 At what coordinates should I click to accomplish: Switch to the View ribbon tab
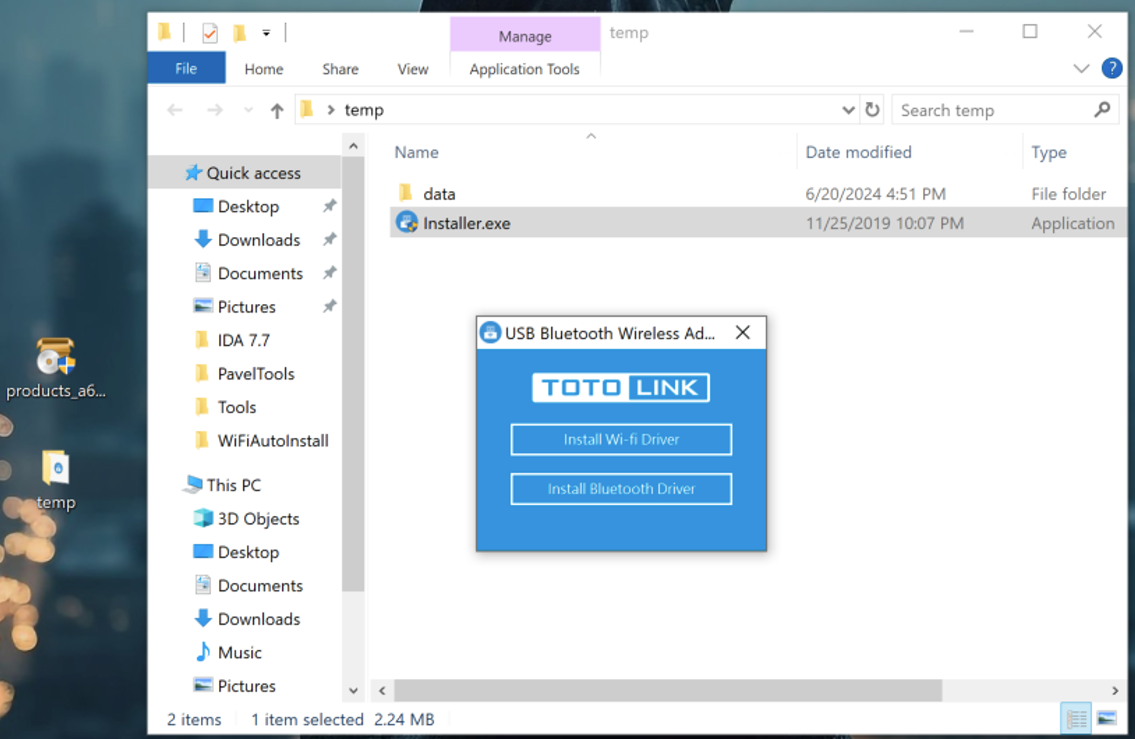tap(412, 69)
